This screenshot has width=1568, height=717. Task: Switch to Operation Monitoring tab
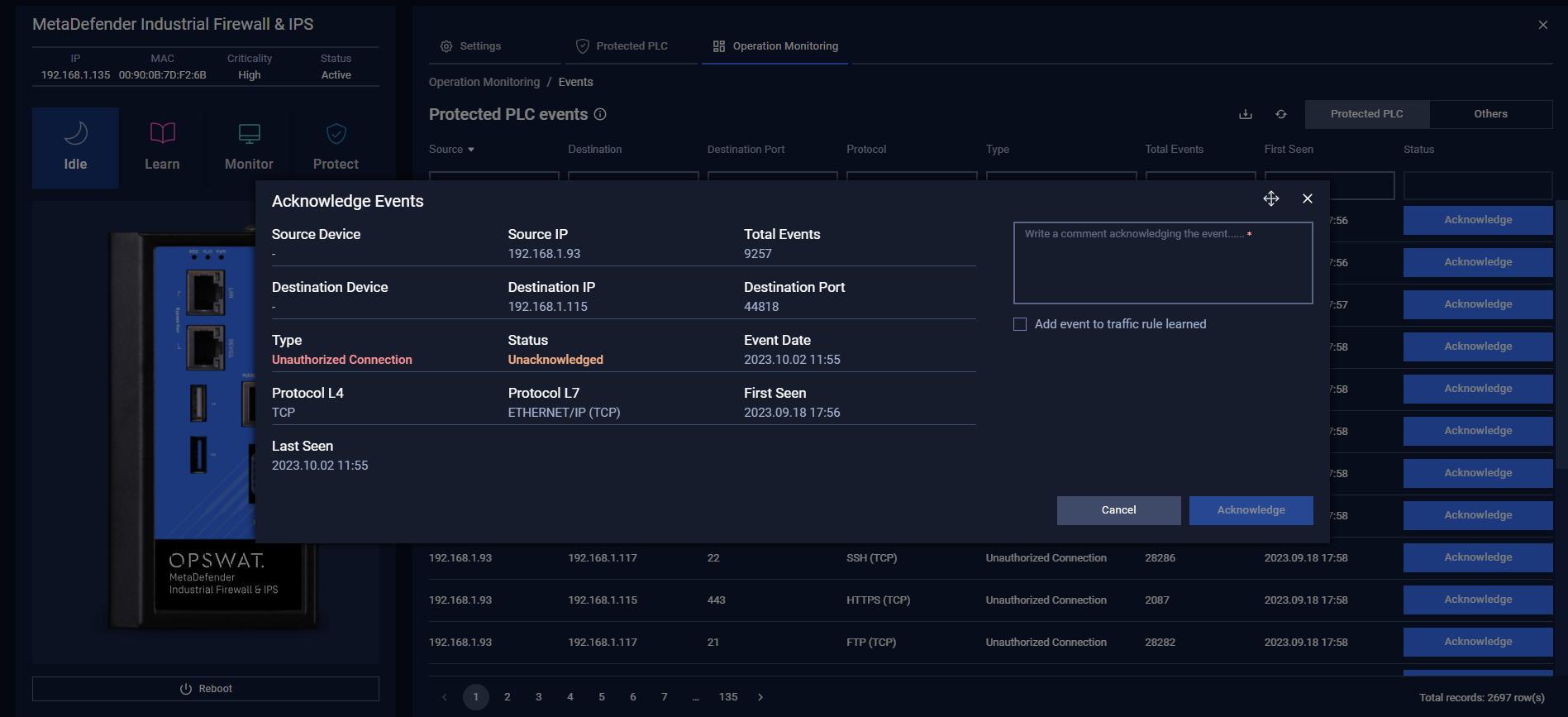click(x=775, y=46)
